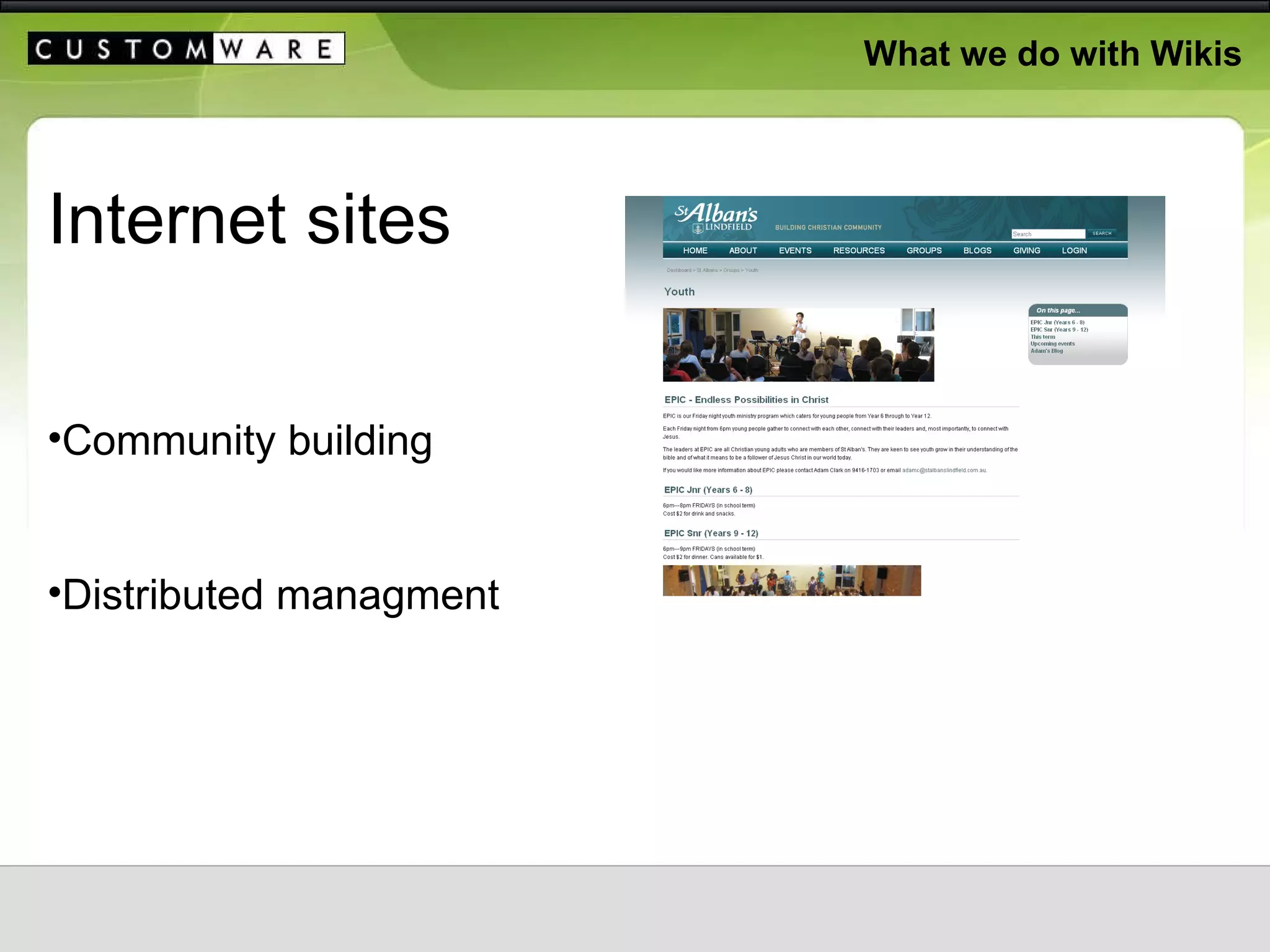Click the Youth breadcrumb link
The height and width of the screenshot is (952, 1270).
(x=752, y=270)
